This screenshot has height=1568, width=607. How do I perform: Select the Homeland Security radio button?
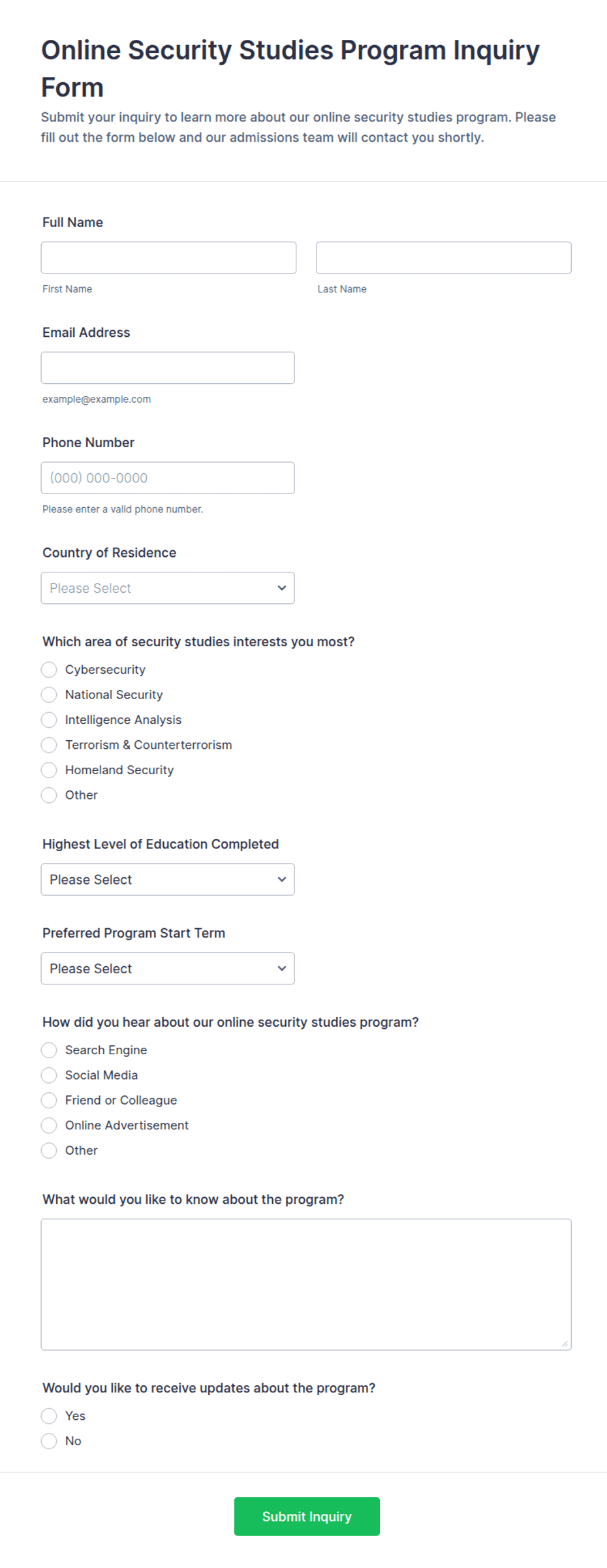tap(49, 770)
